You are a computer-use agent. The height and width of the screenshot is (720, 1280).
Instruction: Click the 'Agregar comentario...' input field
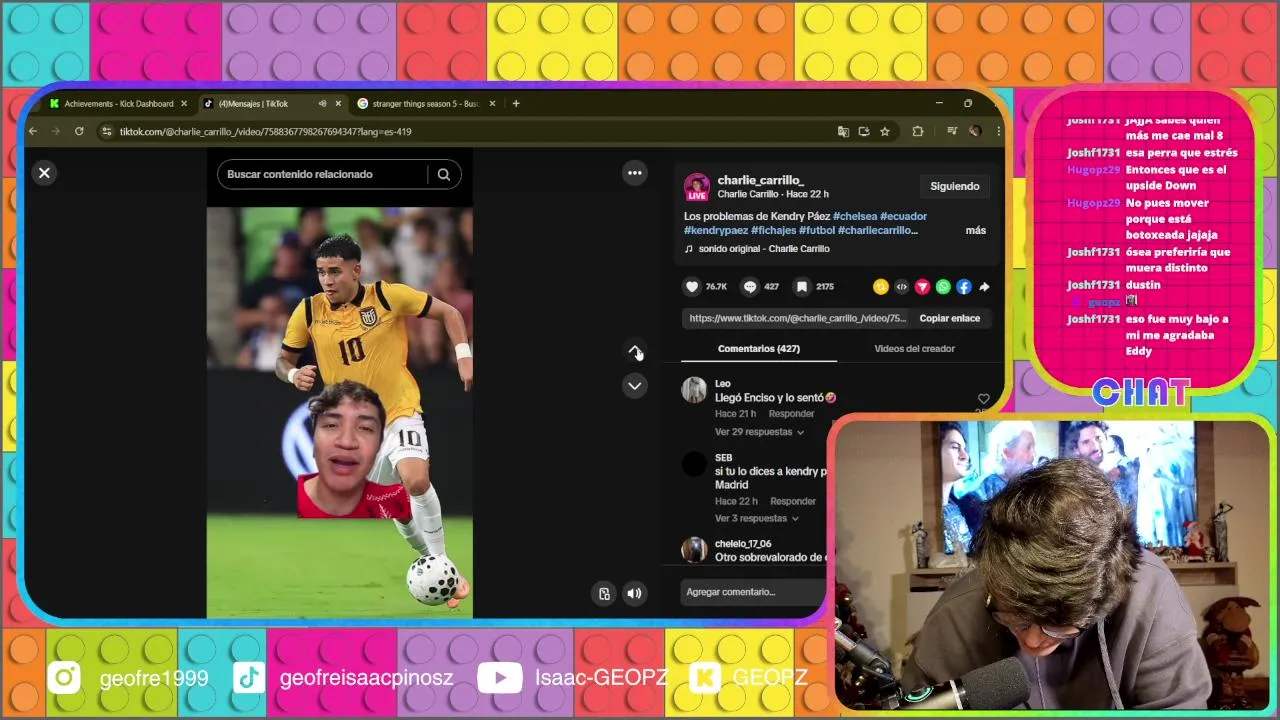click(x=754, y=592)
